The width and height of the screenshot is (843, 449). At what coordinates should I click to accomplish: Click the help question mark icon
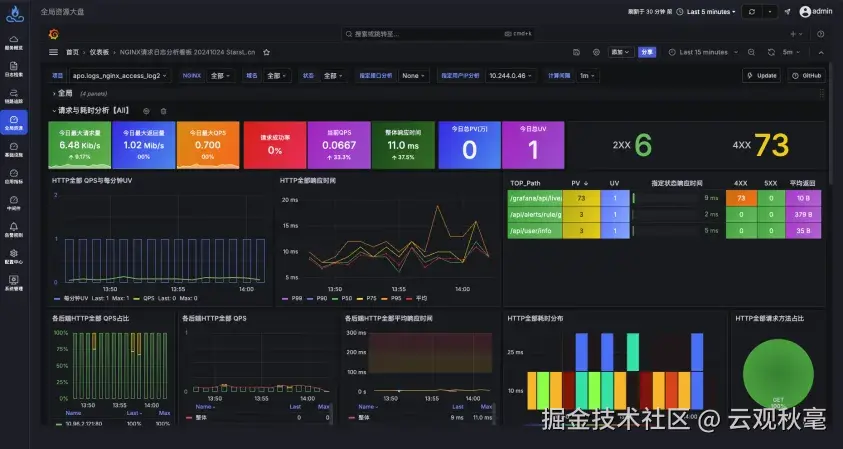820,34
